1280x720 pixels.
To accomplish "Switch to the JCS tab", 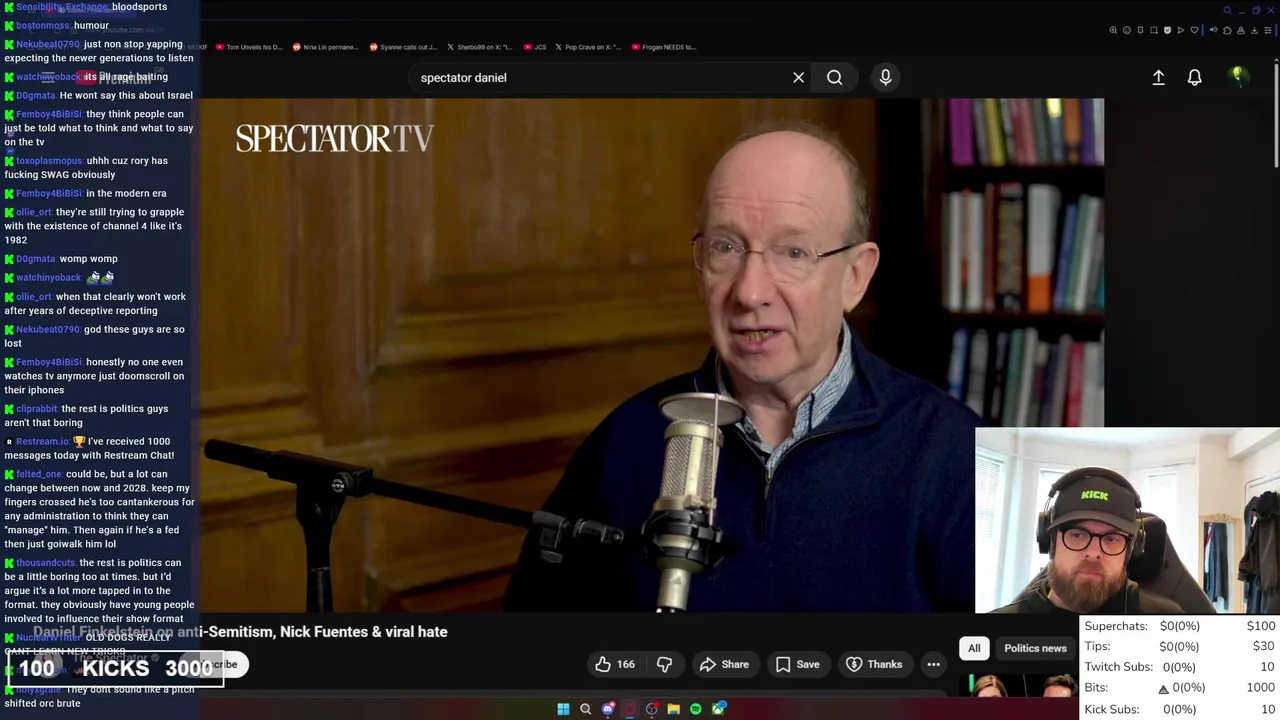I will (x=536, y=47).
